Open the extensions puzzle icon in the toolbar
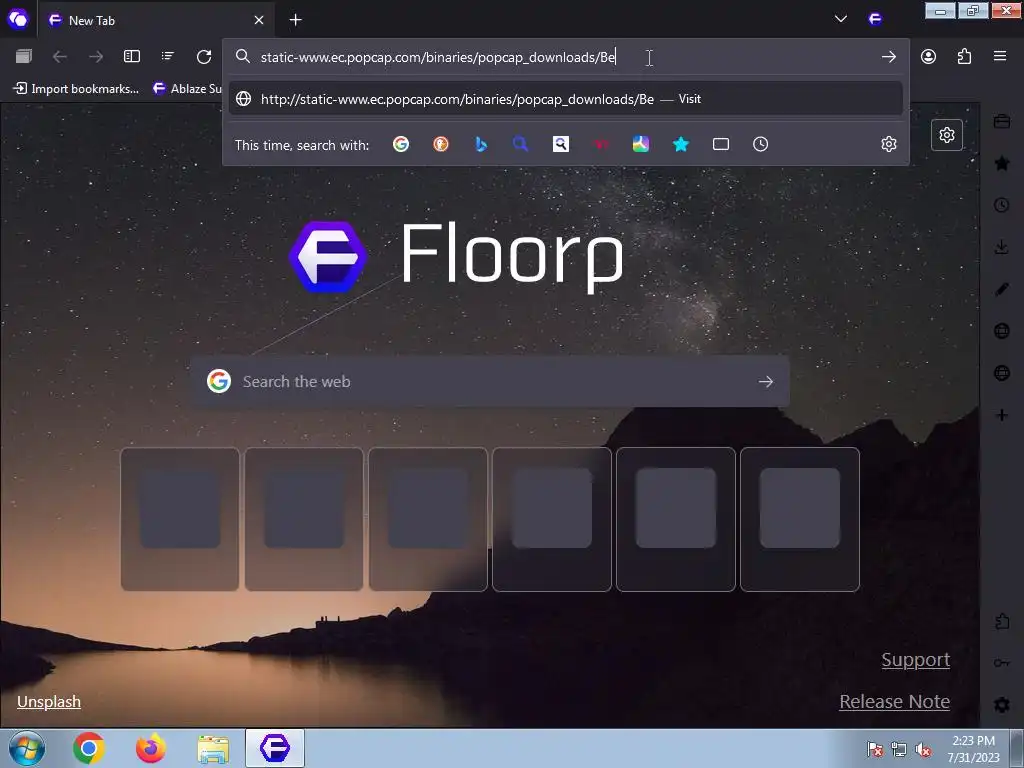 click(x=964, y=57)
